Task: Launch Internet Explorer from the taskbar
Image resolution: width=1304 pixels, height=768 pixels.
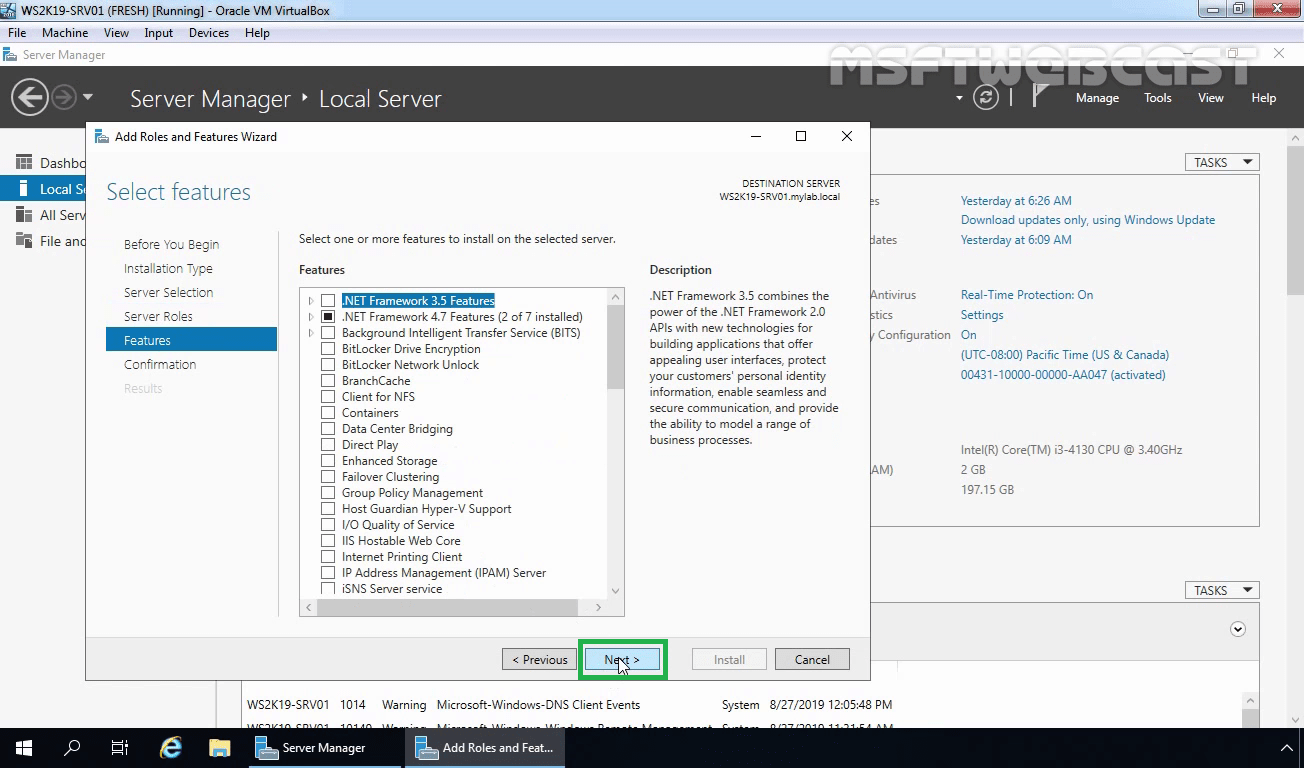Action: point(169,747)
